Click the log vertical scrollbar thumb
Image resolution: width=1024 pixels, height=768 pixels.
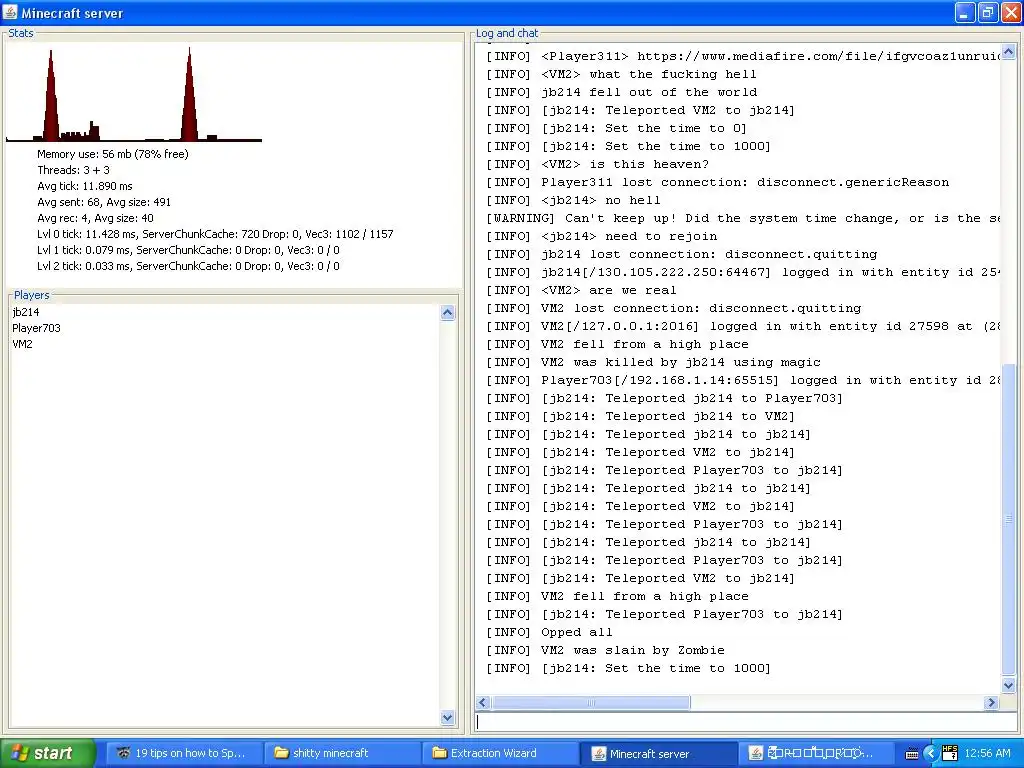click(1008, 520)
